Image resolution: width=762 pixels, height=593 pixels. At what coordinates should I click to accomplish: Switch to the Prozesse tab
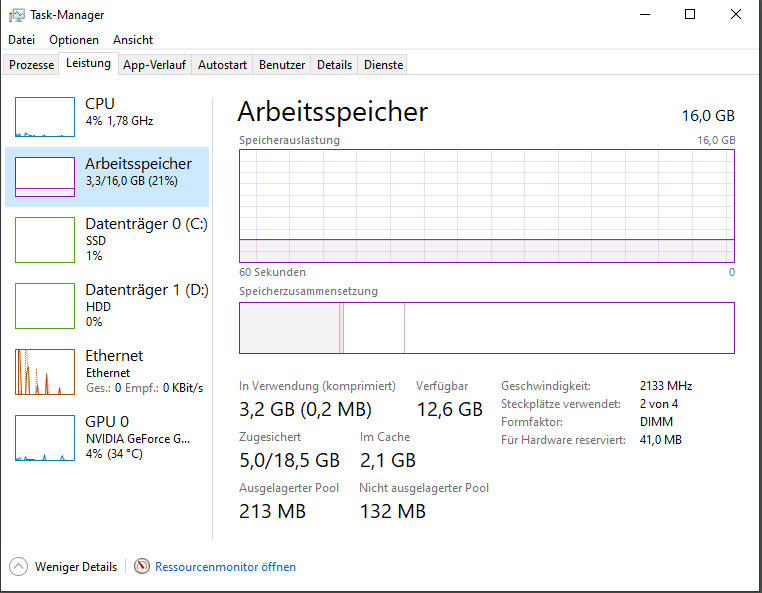click(x=32, y=65)
